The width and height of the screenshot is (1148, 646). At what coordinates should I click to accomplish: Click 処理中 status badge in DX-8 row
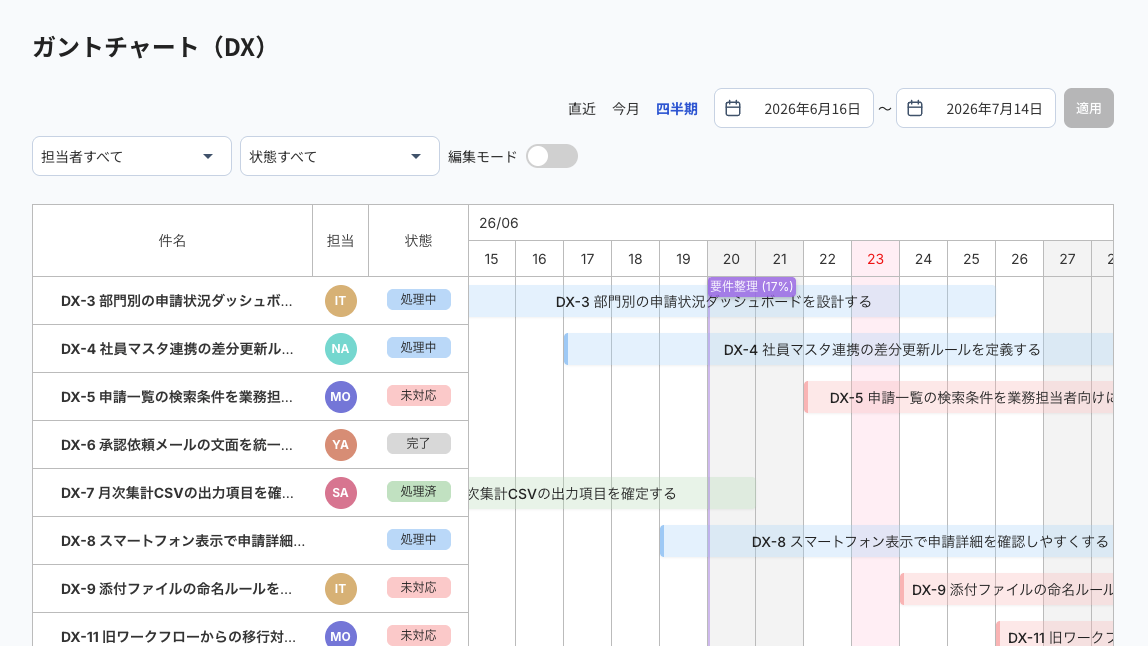(x=419, y=540)
